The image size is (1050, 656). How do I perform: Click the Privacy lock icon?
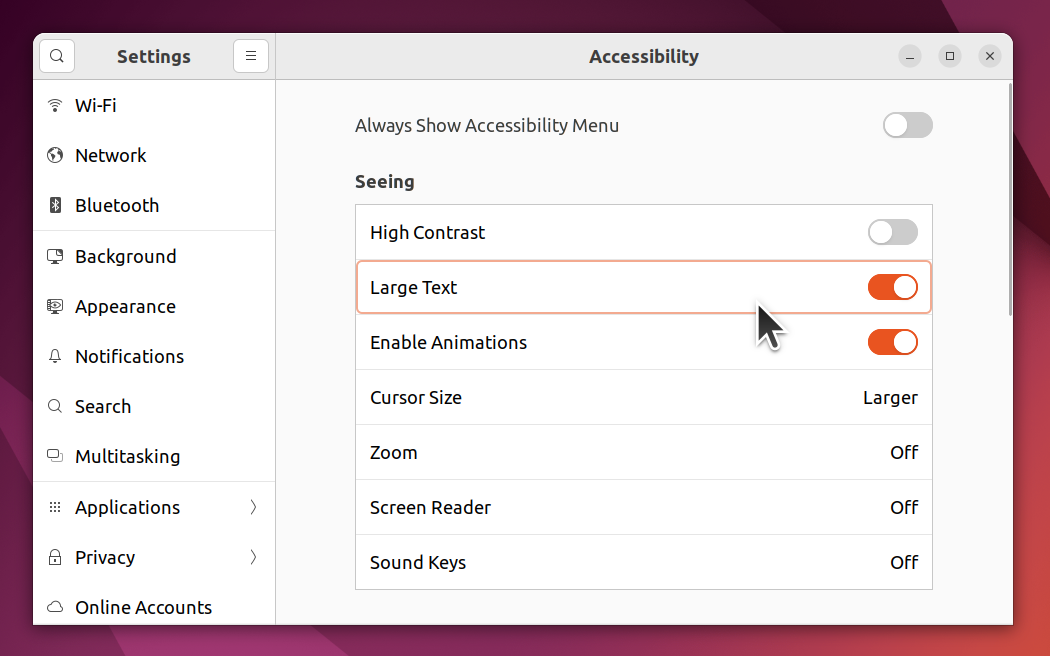pyautogui.click(x=55, y=557)
